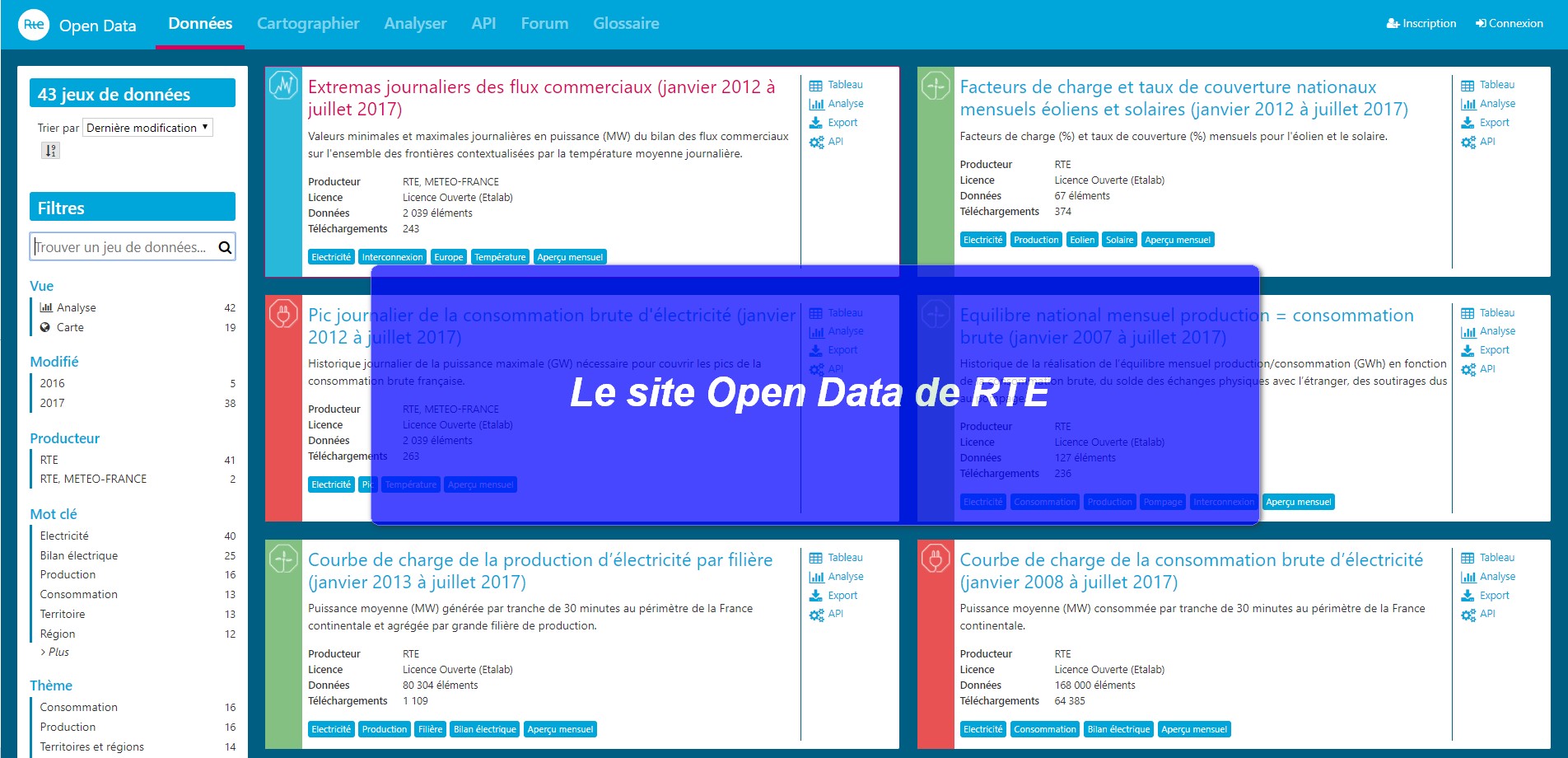
Task: Open the Glossaire menu item
Action: [x=626, y=24]
